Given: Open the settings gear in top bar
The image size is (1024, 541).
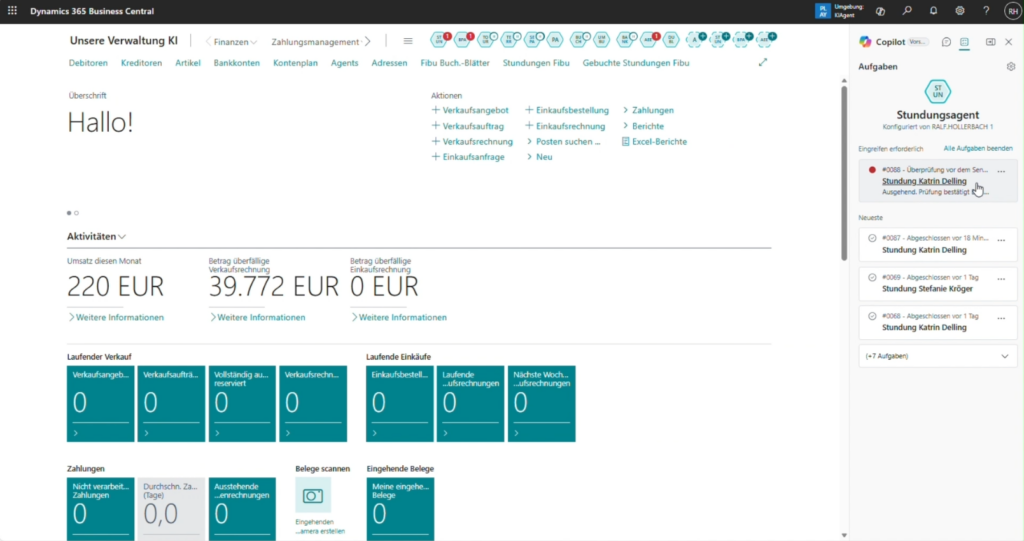Looking at the screenshot, I should pyautogui.click(x=959, y=10).
